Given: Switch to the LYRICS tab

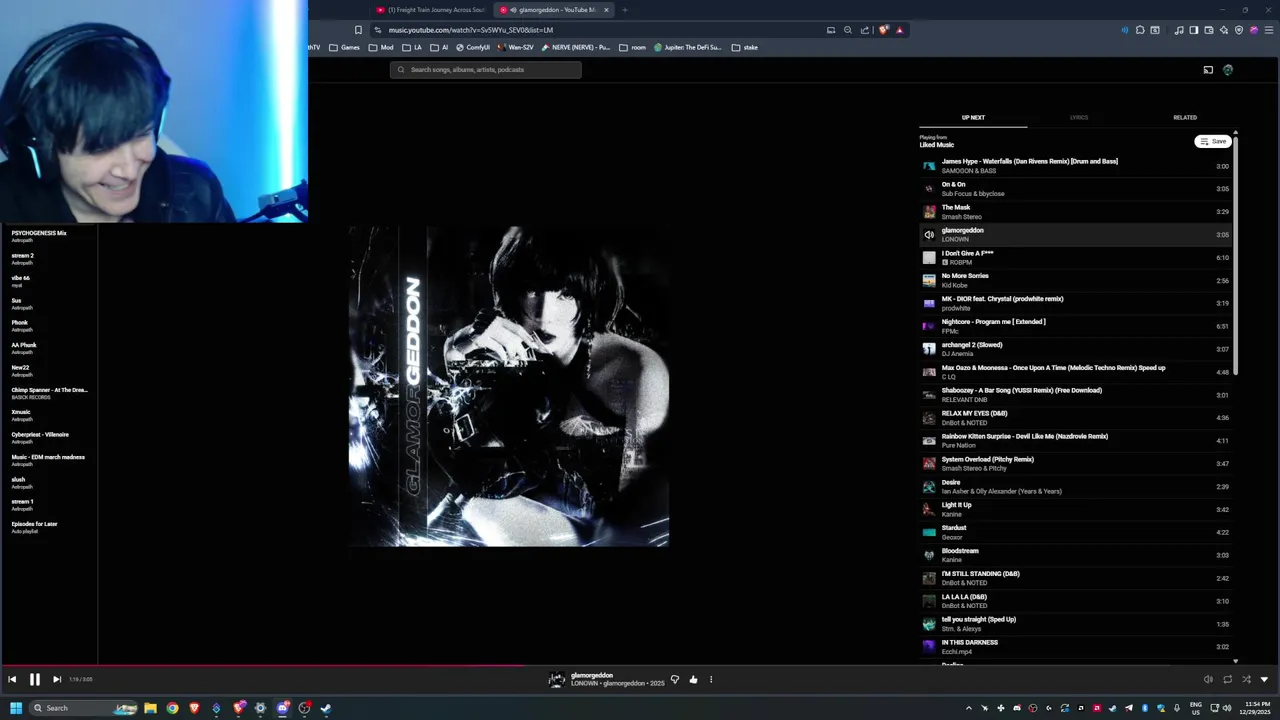Looking at the screenshot, I should pos(1079,117).
